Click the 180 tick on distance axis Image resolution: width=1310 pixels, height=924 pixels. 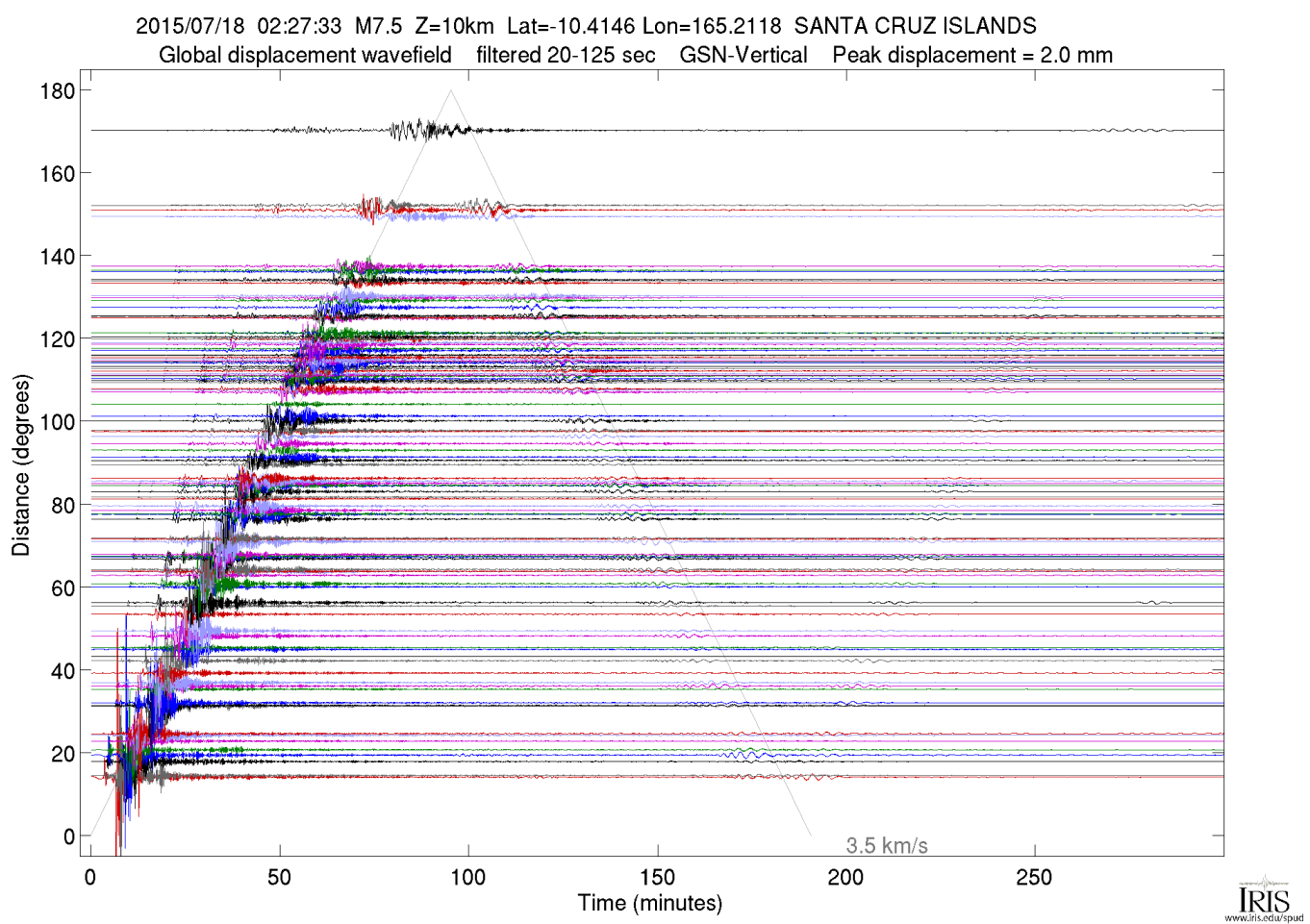(58, 91)
